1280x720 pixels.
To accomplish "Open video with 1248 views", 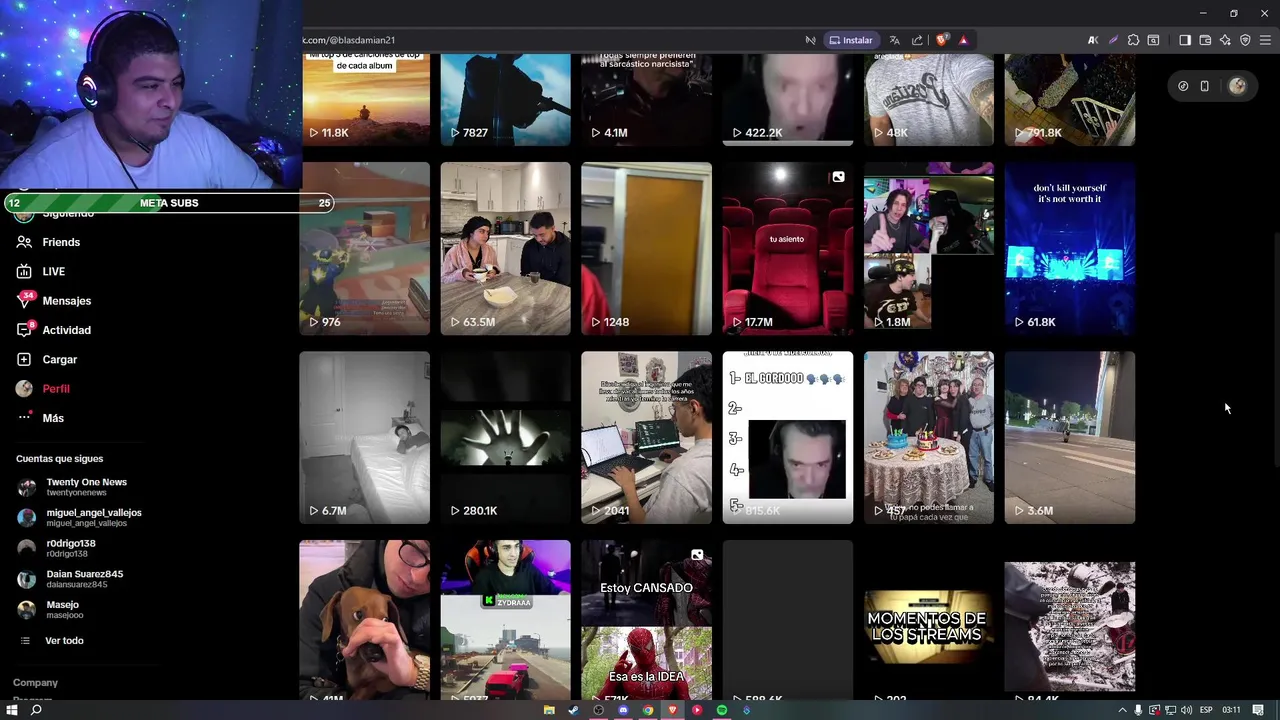I will point(647,248).
